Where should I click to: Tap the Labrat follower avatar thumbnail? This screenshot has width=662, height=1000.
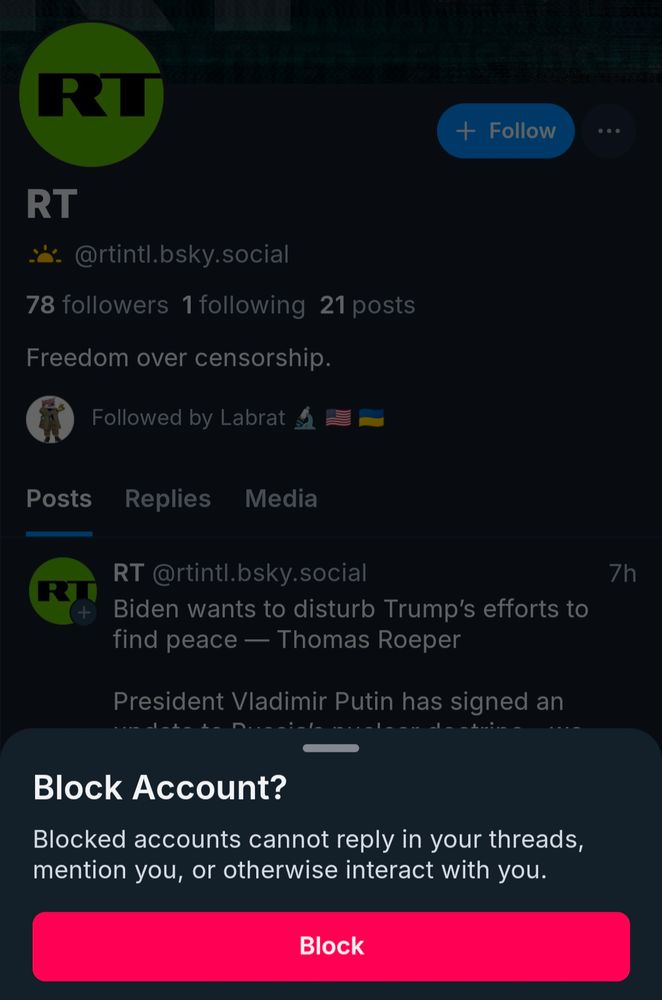pos(50,419)
